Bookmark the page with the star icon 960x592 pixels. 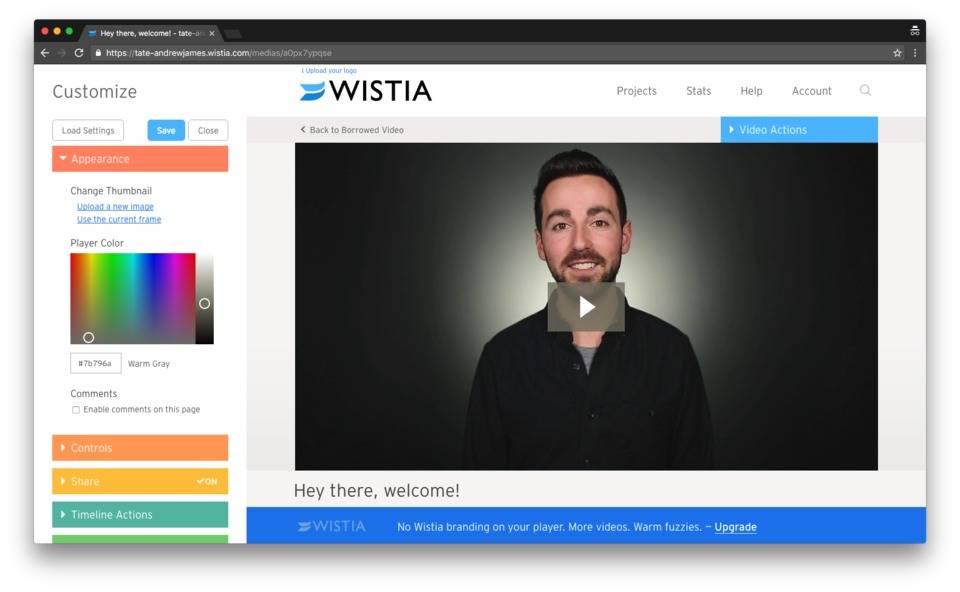pos(898,53)
